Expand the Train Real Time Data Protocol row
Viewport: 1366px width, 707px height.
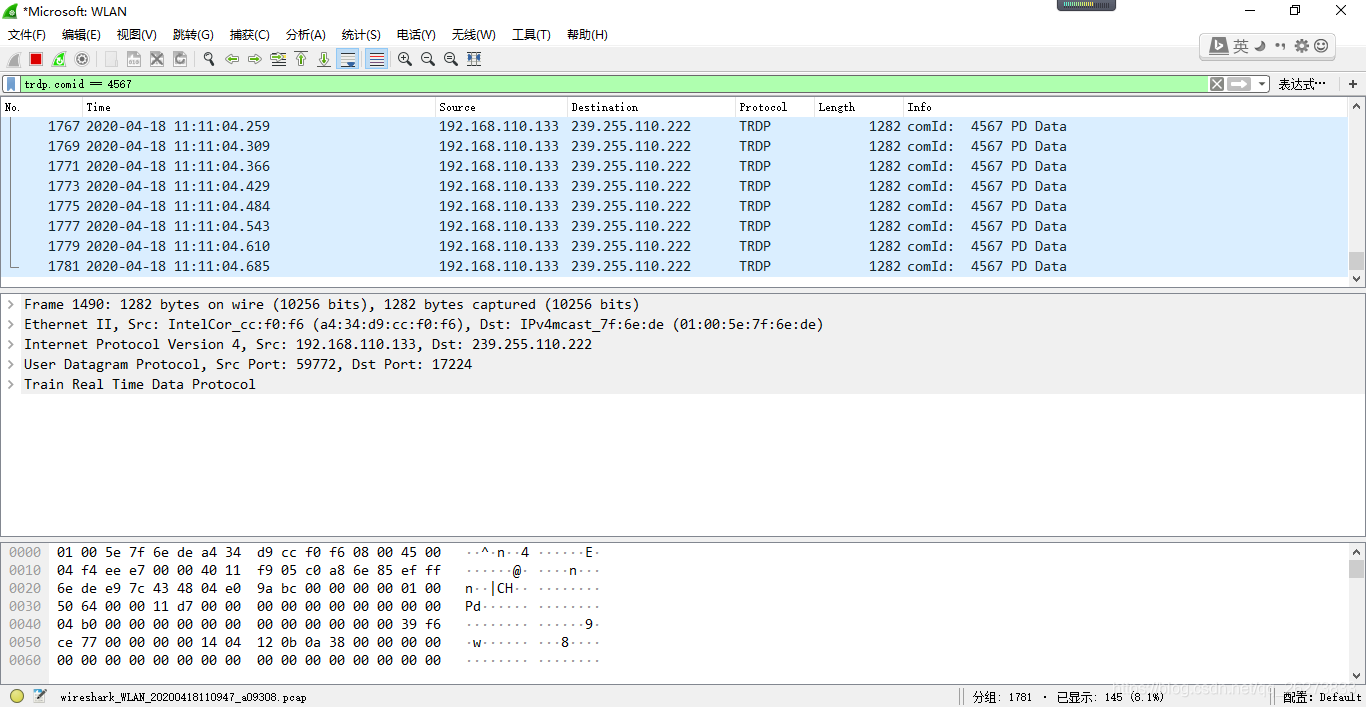10,384
